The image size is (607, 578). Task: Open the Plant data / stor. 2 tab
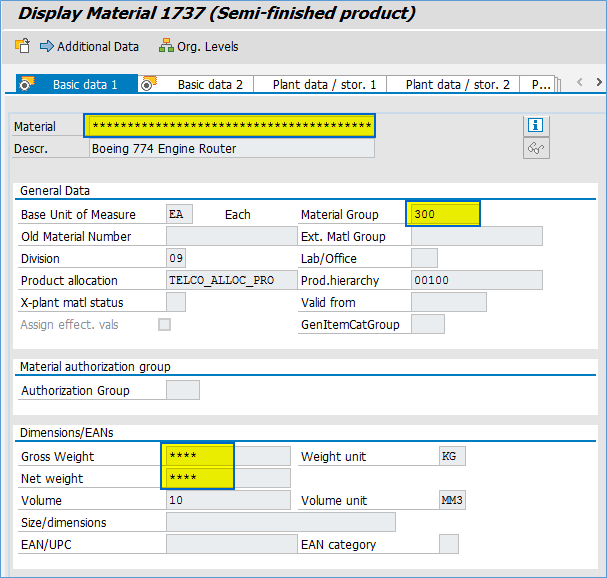pos(457,85)
